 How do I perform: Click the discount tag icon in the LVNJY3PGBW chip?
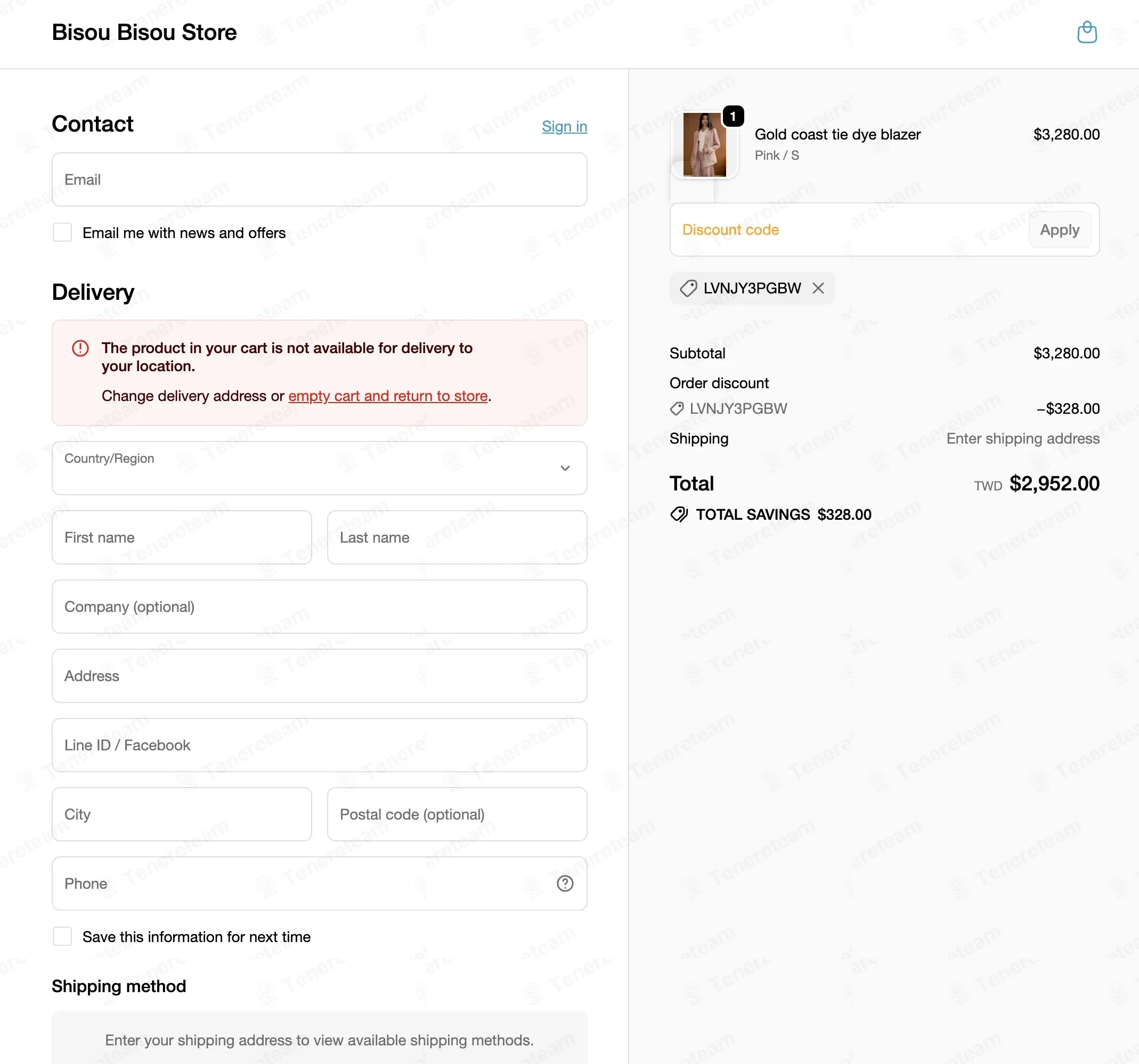[x=688, y=288]
